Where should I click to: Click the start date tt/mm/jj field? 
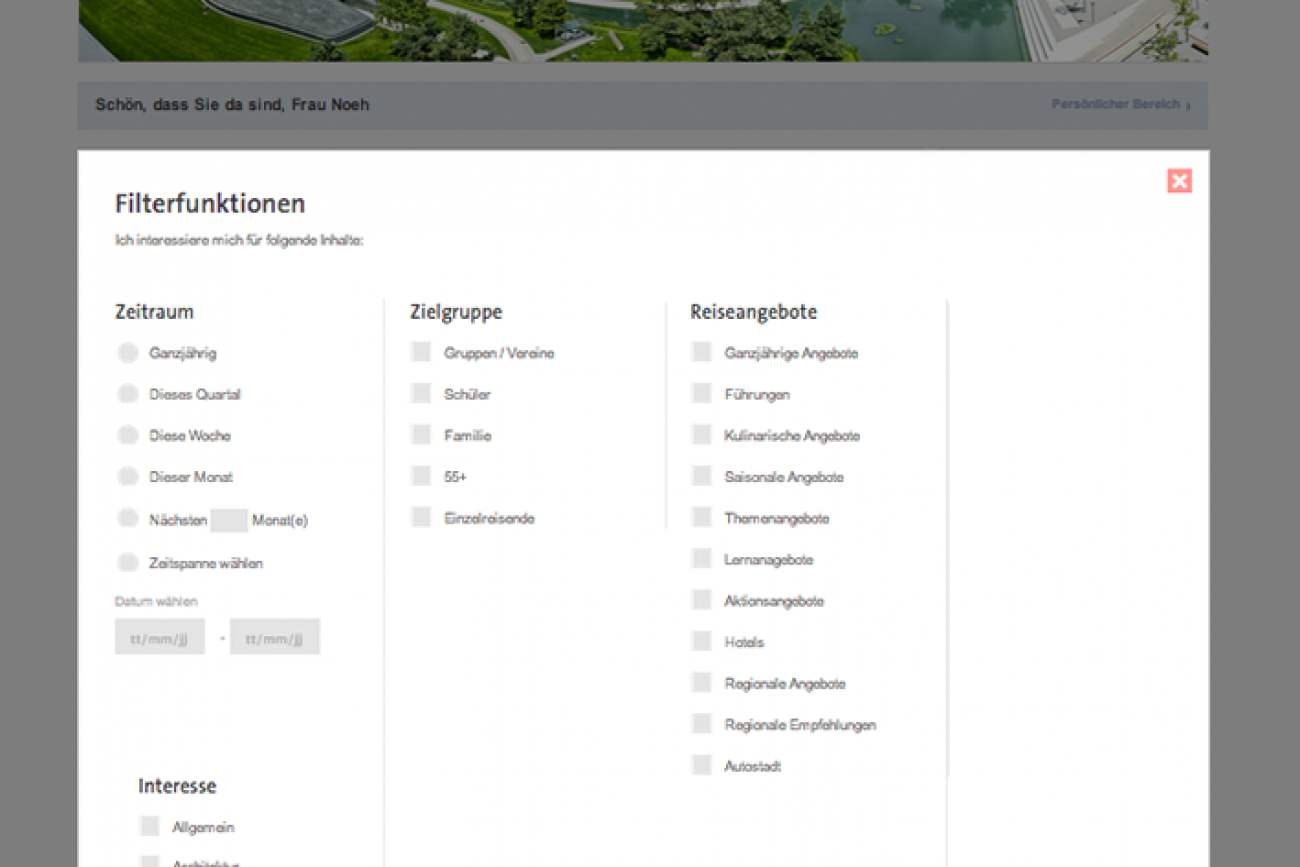click(160, 637)
